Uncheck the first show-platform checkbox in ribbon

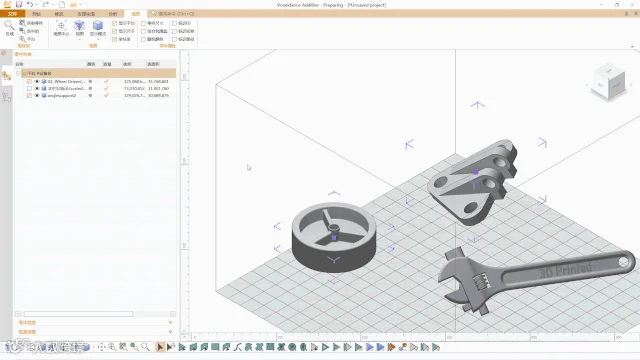click(114, 23)
